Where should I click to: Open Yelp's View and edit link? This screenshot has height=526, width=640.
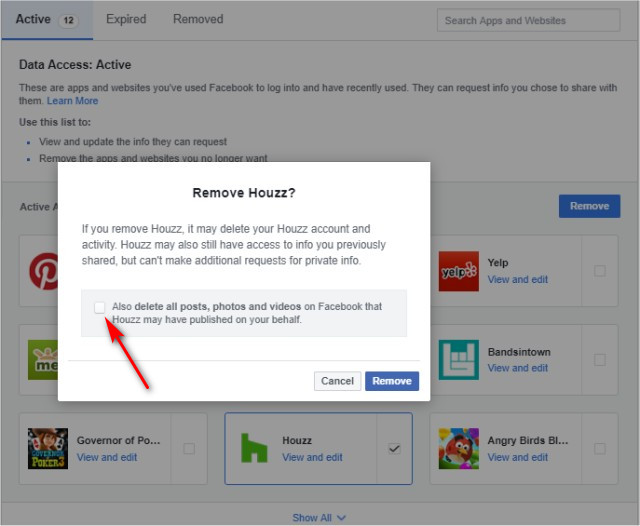pos(518,280)
